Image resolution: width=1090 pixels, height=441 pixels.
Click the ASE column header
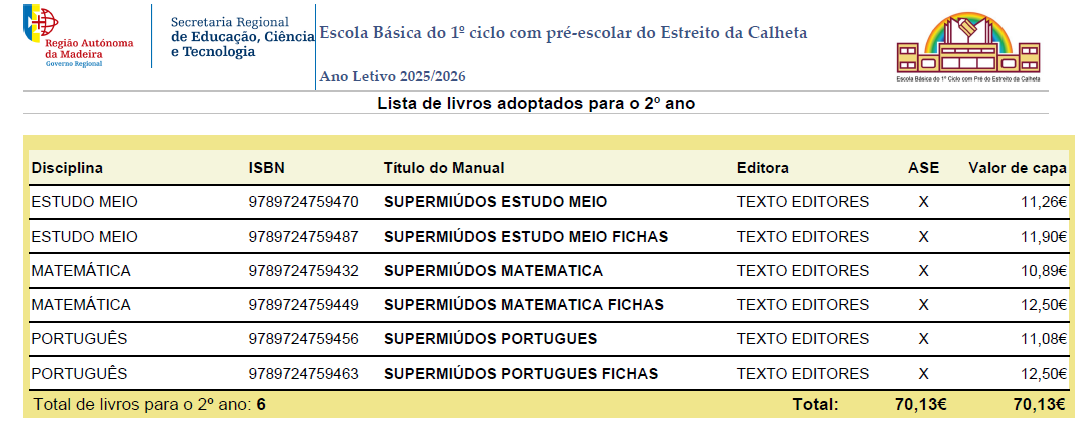coord(923,168)
